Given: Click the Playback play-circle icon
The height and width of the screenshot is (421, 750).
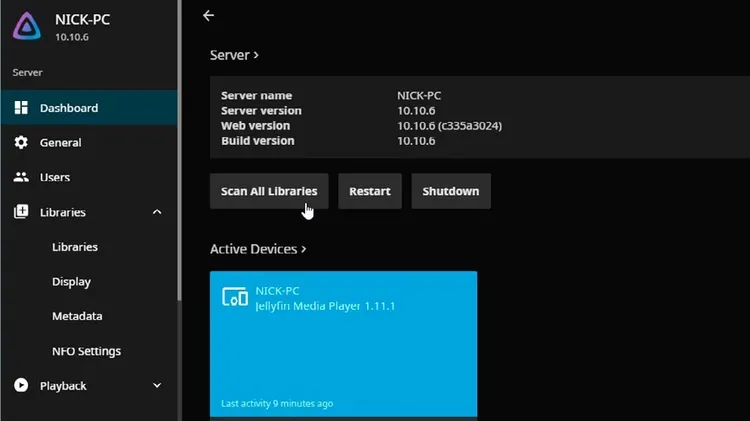Looking at the screenshot, I should pyautogui.click(x=21, y=385).
